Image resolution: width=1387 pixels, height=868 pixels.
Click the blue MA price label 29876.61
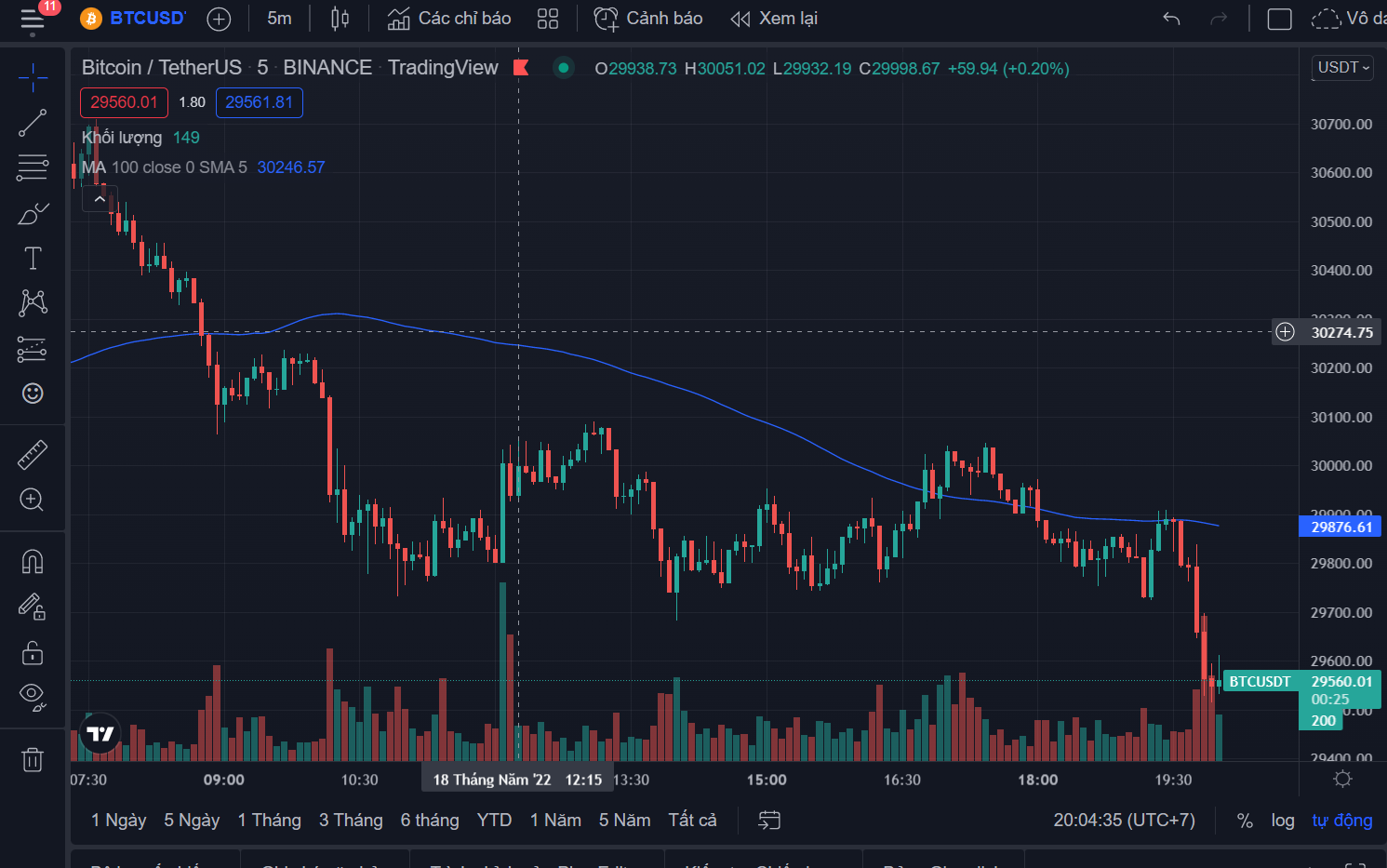pyautogui.click(x=1340, y=527)
